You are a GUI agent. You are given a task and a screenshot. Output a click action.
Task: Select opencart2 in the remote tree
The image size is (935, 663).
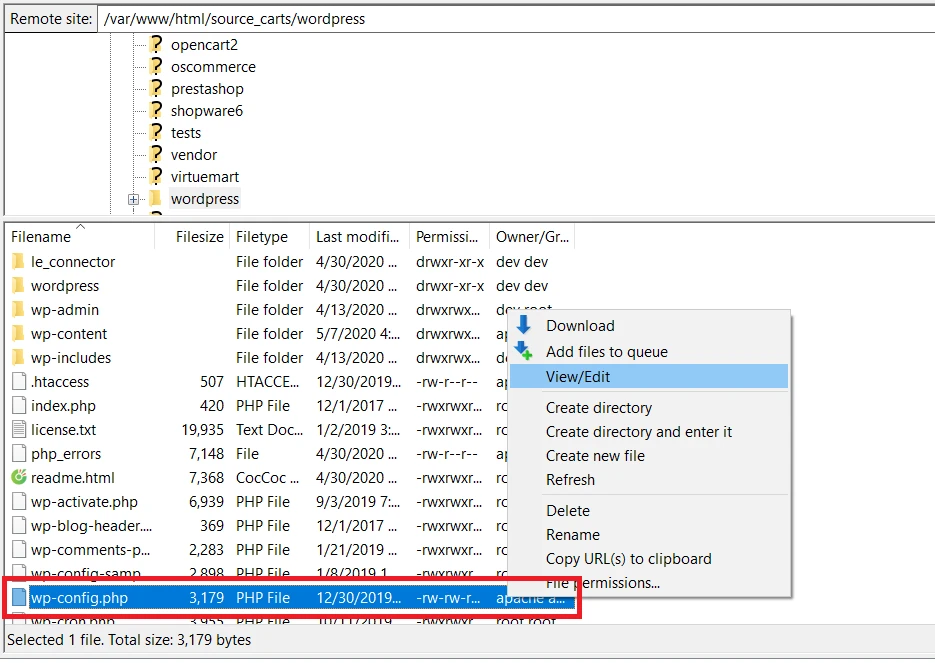pyautogui.click(x=204, y=45)
